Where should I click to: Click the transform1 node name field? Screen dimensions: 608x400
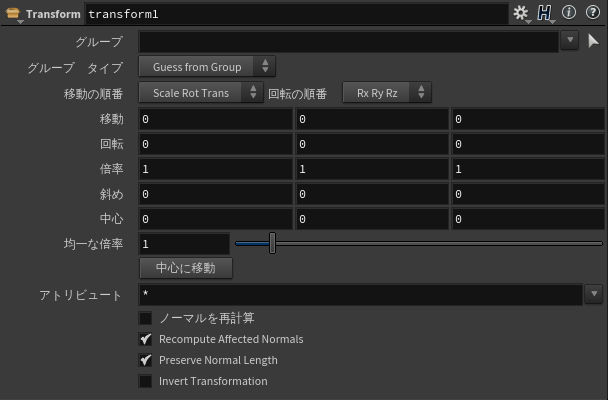pyautogui.click(x=296, y=14)
